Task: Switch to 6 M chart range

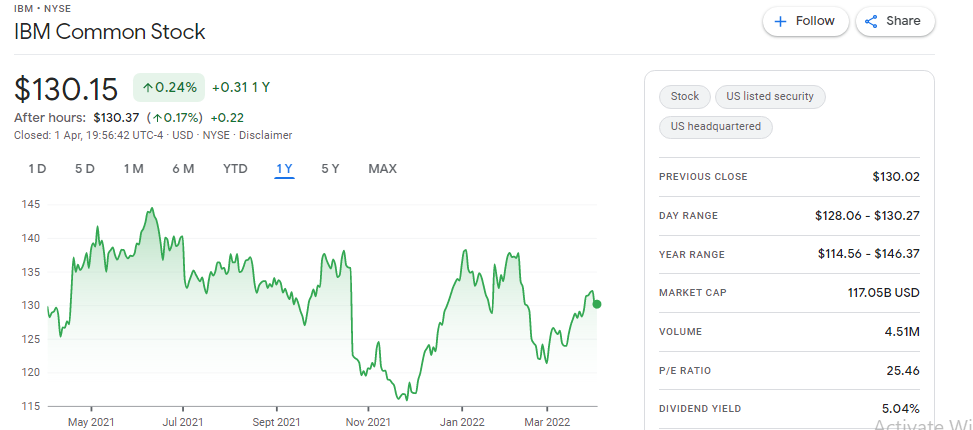Action: (x=183, y=169)
